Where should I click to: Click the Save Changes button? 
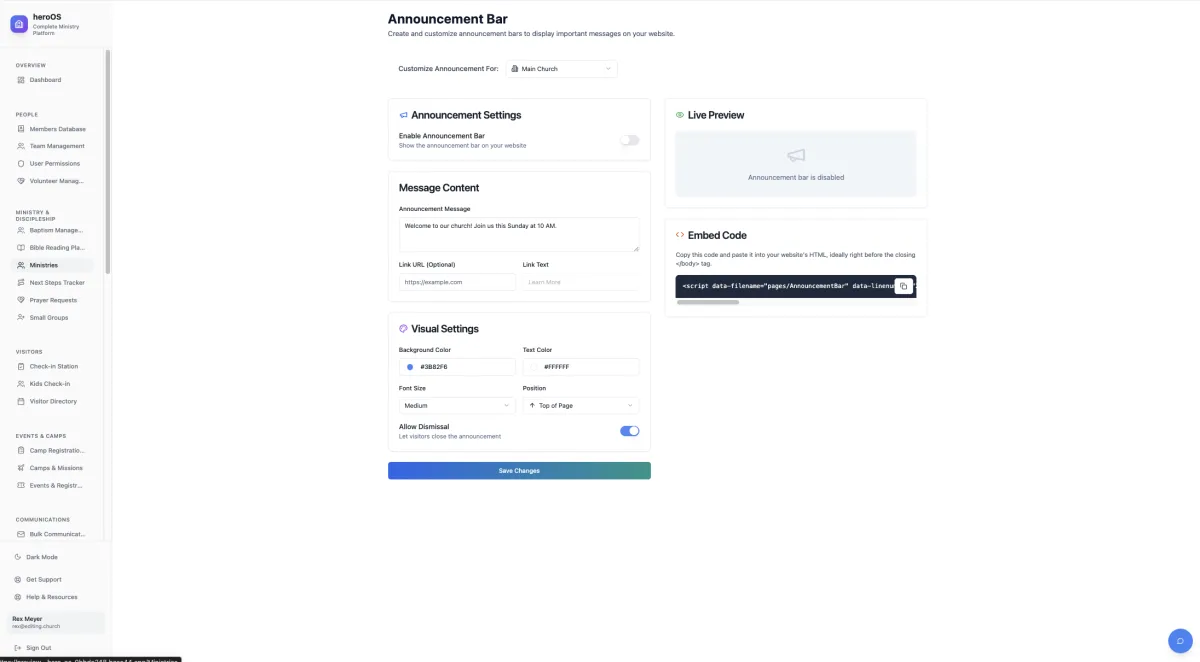point(519,471)
